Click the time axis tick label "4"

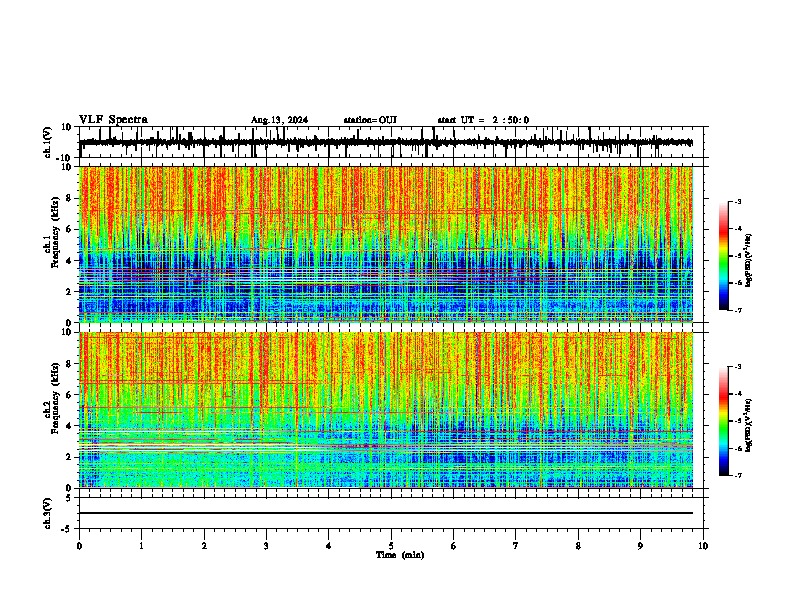coord(329,546)
